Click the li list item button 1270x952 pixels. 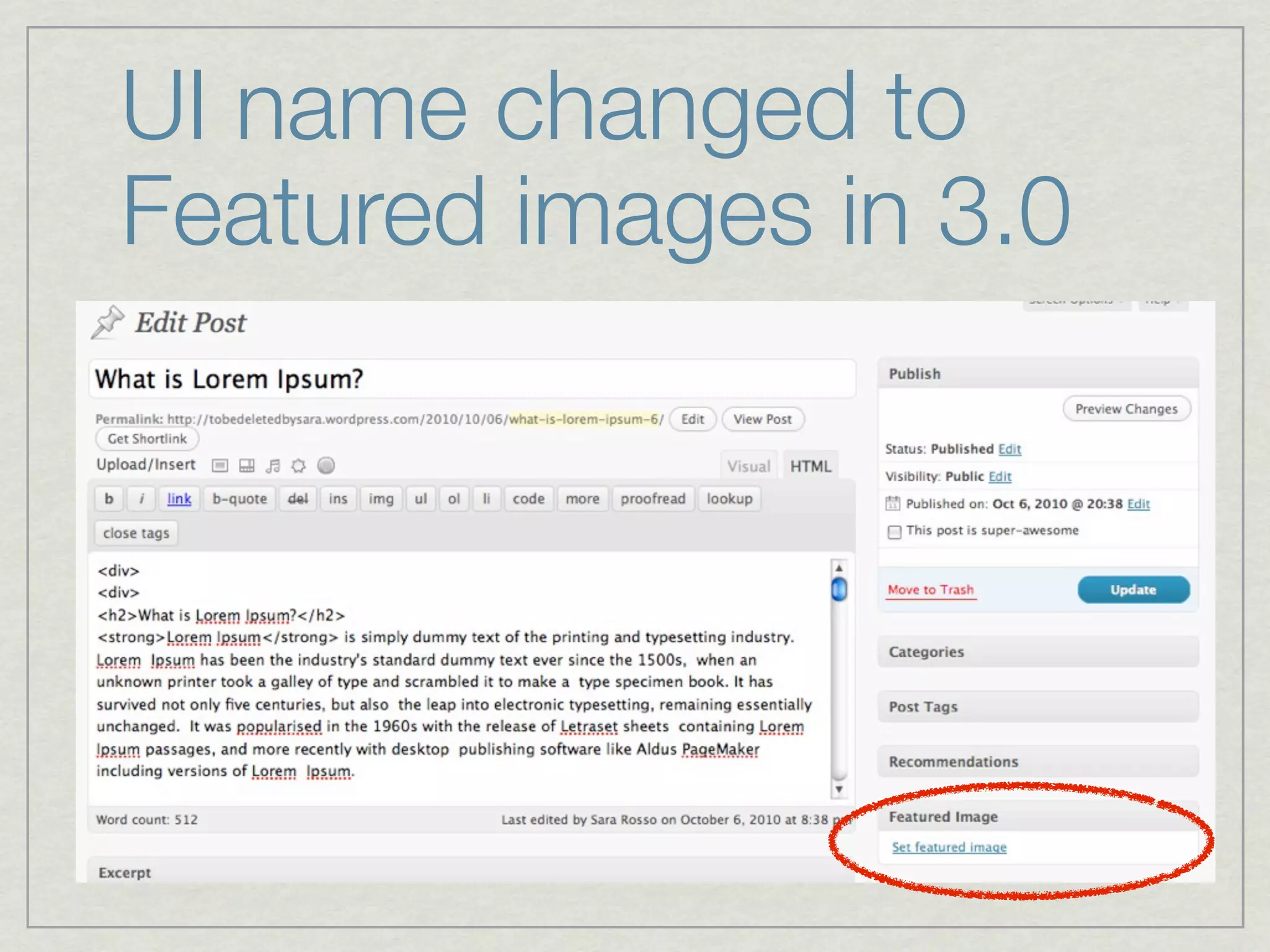(487, 499)
